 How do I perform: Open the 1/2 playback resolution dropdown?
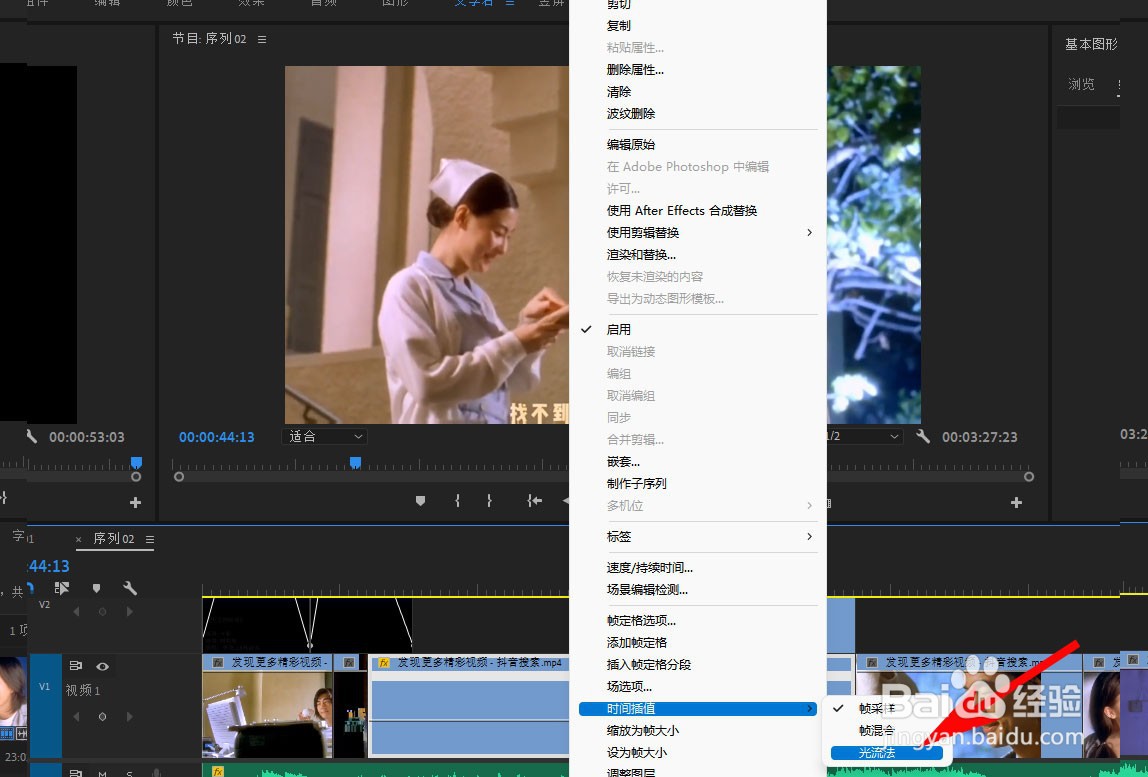[864, 436]
